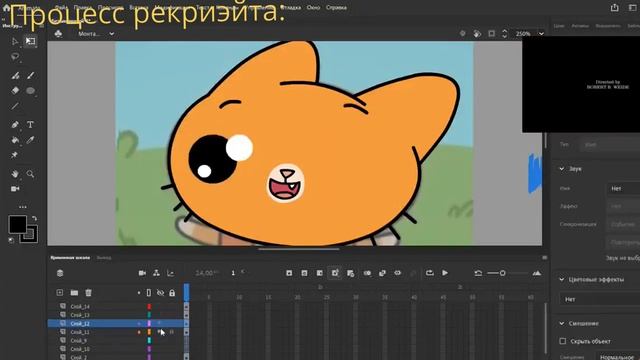Open the workspace switcher icon at top right
The height and width of the screenshot is (360, 640).
[633, 7]
